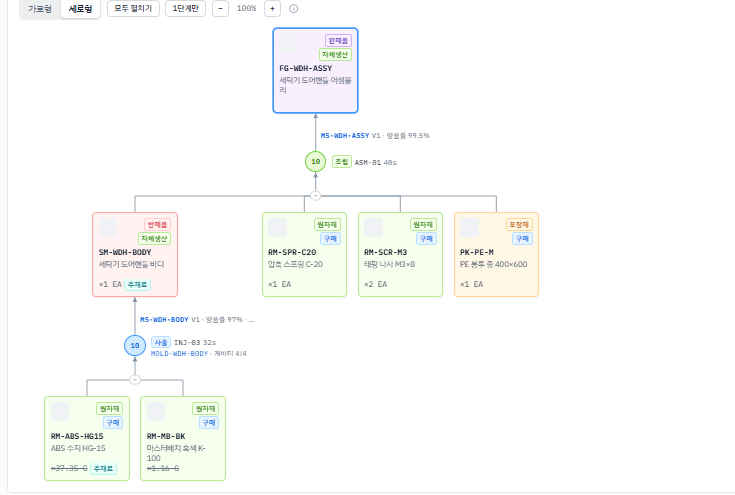The width and height of the screenshot is (735, 495).
Task: Collapse children under the assembly step
Action: [x=315, y=195]
